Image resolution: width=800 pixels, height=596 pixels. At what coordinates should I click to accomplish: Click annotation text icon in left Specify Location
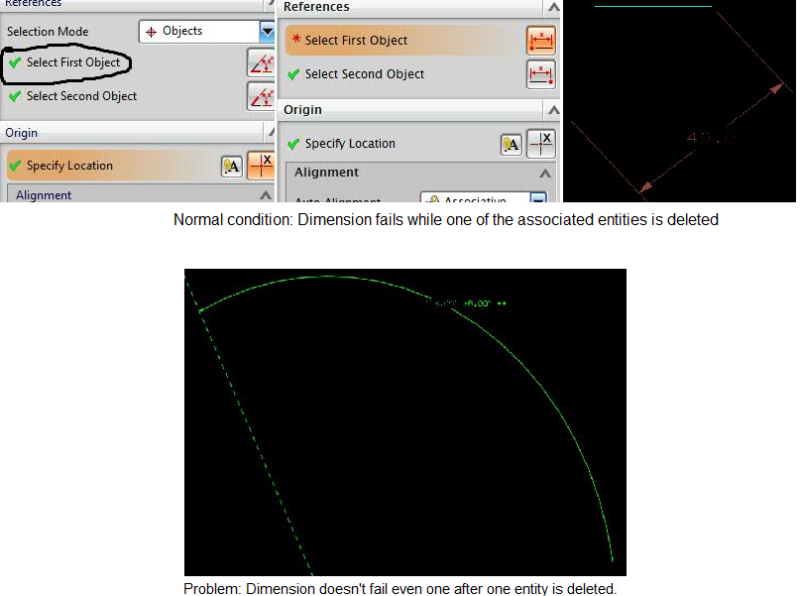[232, 166]
